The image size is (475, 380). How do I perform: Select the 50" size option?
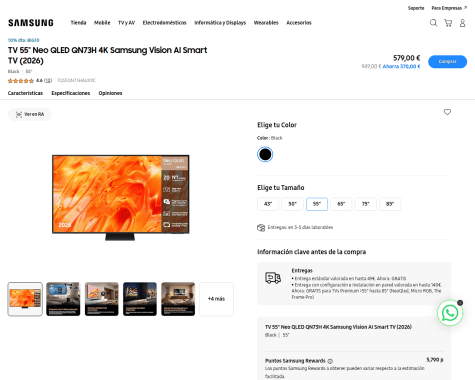pyautogui.click(x=292, y=204)
